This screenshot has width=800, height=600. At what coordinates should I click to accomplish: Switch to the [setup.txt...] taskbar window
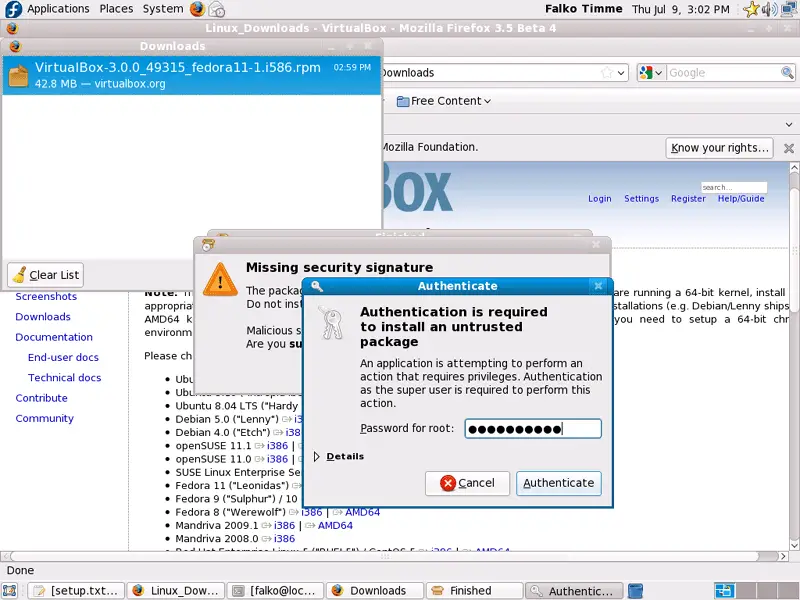(76, 591)
